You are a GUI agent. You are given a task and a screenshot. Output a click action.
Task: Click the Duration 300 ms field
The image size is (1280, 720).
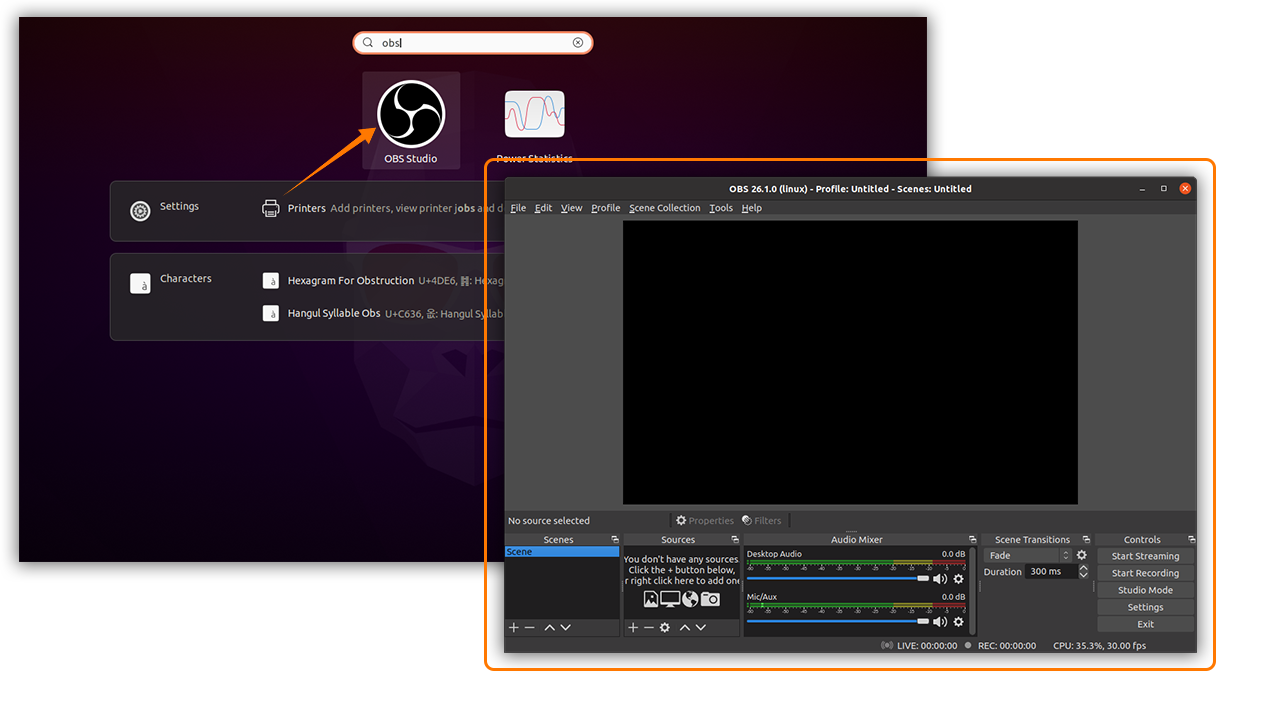point(1051,572)
